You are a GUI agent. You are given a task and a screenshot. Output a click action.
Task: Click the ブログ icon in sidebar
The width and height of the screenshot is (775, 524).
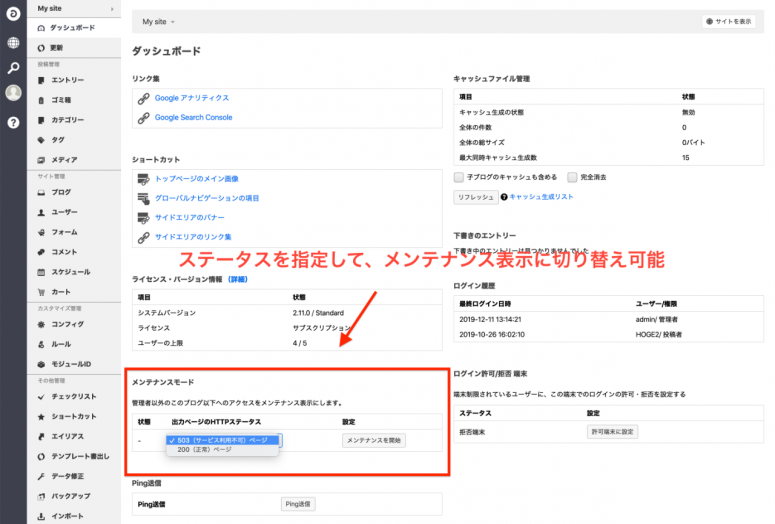42,192
